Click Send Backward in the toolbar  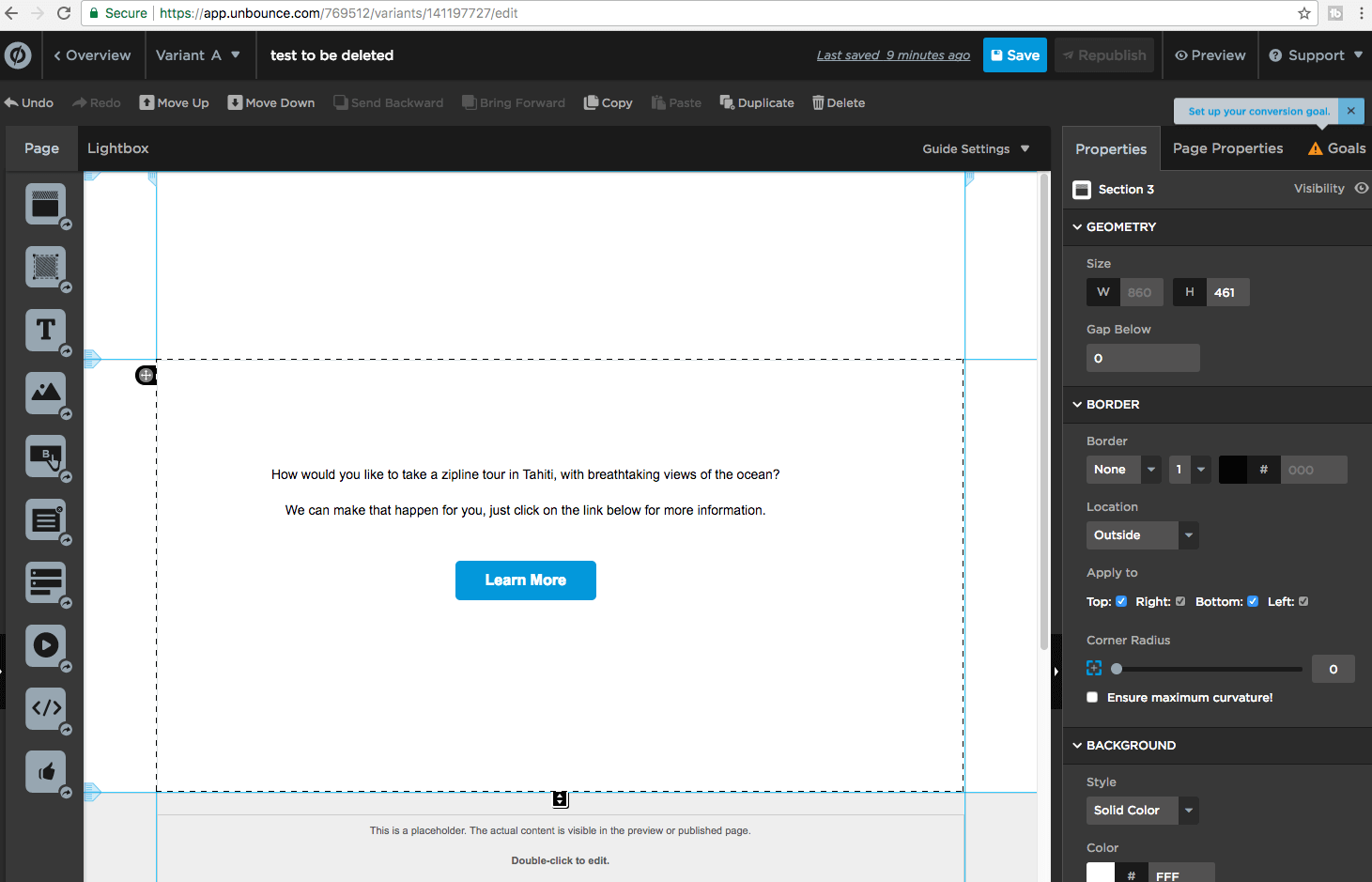pyautogui.click(x=388, y=102)
